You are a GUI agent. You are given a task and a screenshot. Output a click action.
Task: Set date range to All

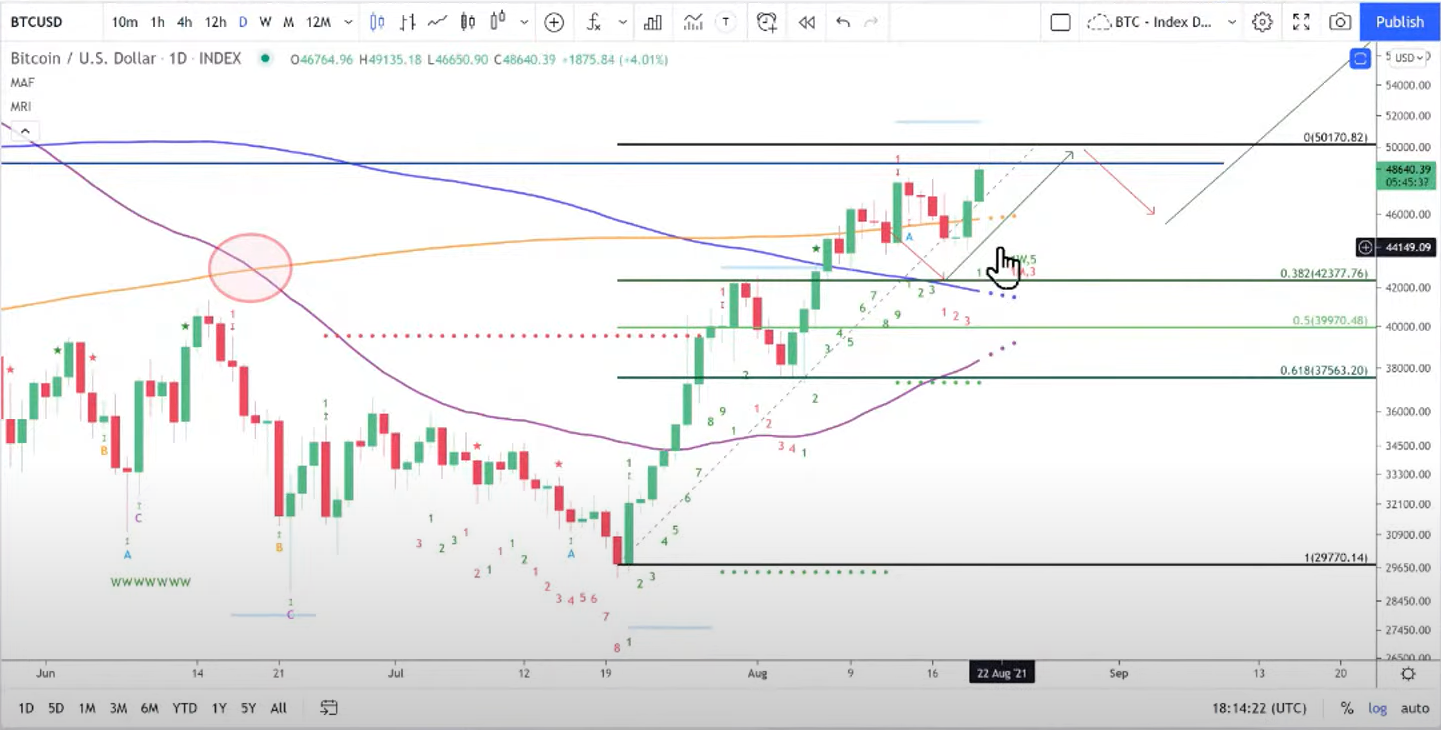pyautogui.click(x=278, y=708)
